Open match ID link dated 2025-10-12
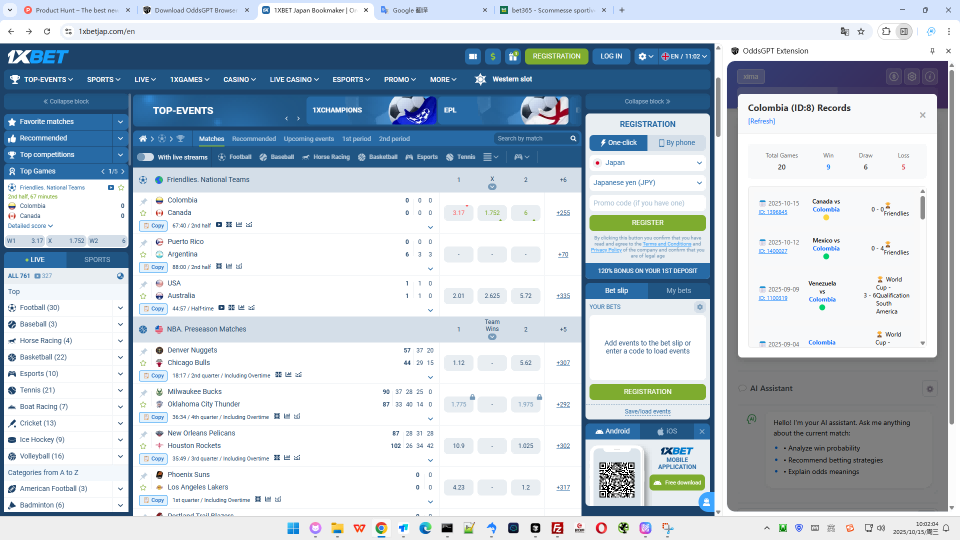 (773, 251)
